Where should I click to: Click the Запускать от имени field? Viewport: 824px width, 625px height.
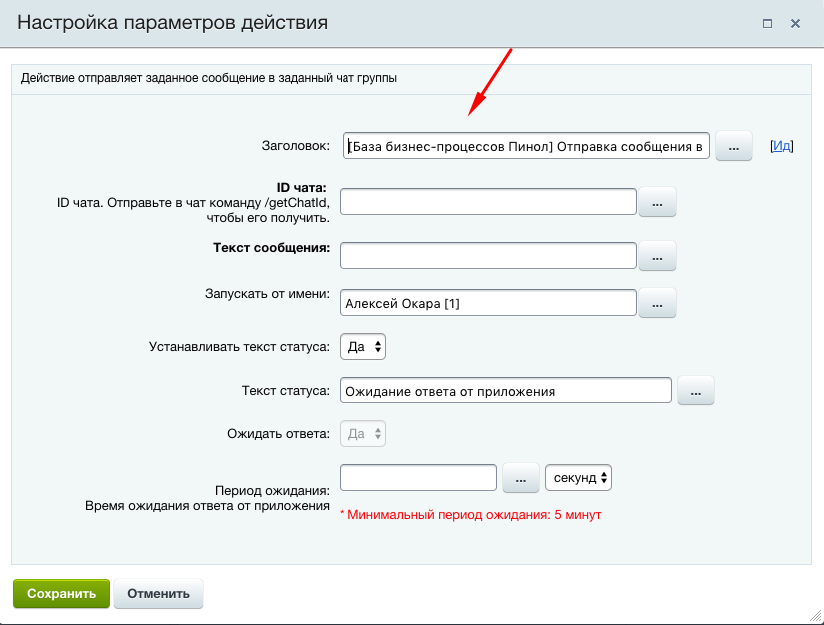pos(488,302)
